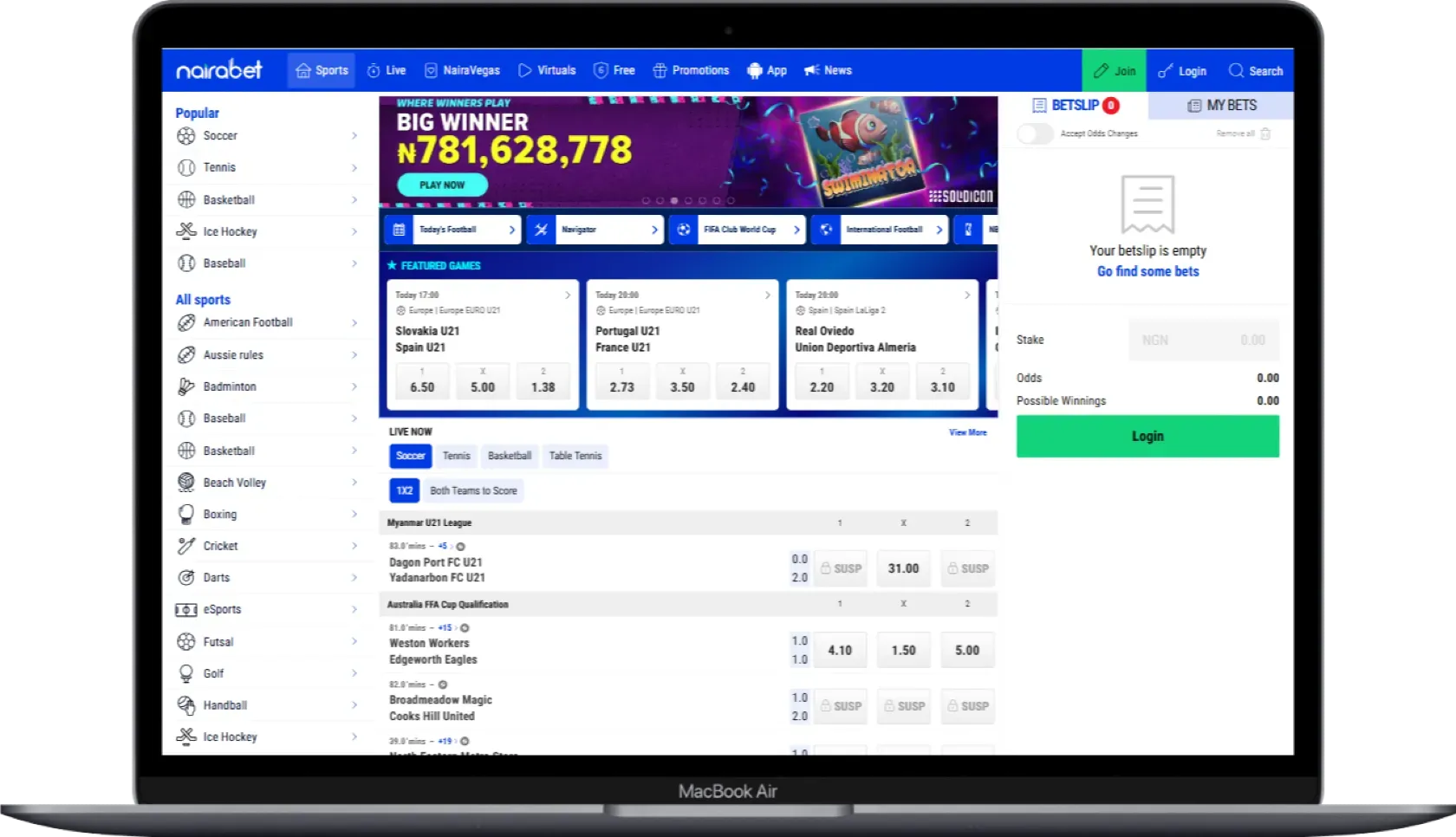
Task: Click Beach Volley icon
Action: coord(185,482)
